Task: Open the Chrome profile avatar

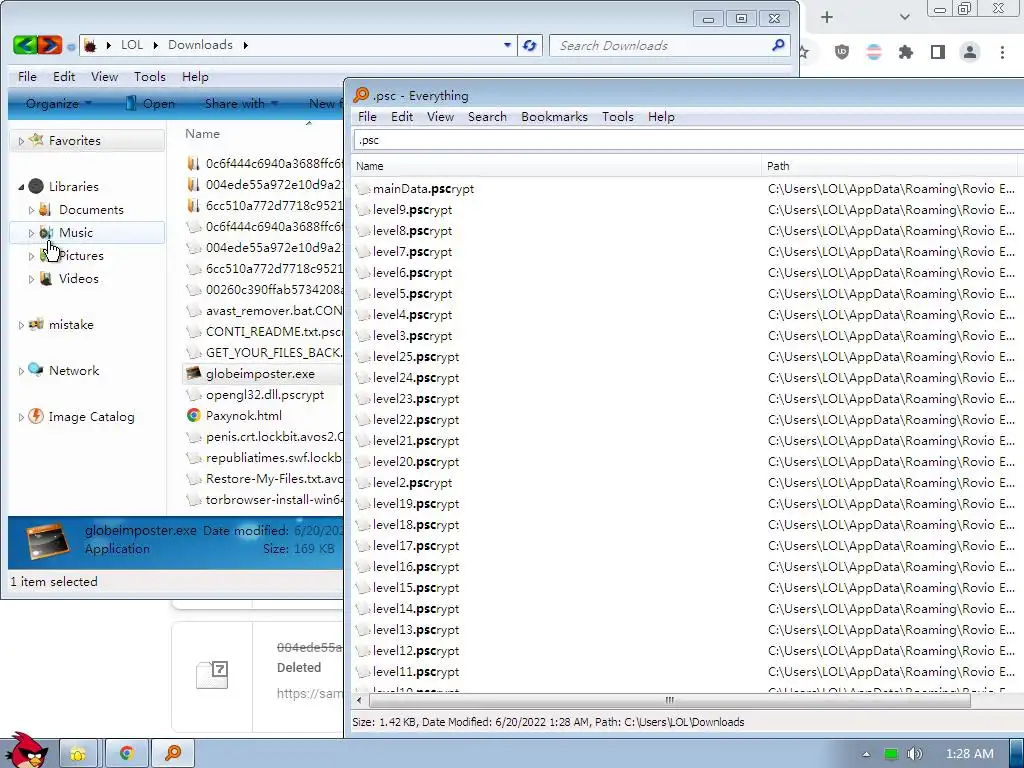Action: coord(970,52)
